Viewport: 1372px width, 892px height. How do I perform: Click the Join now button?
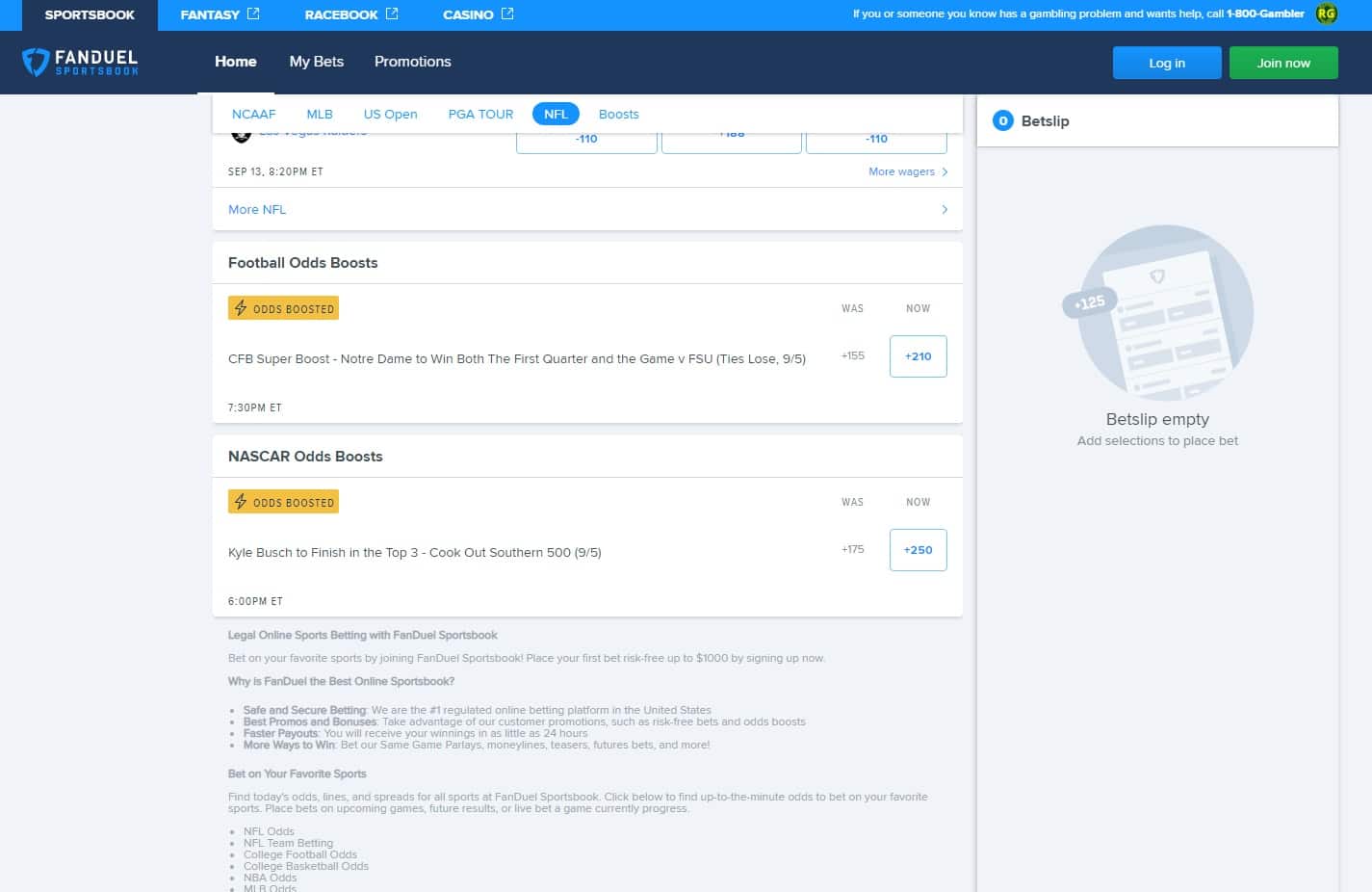pyautogui.click(x=1283, y=63)
